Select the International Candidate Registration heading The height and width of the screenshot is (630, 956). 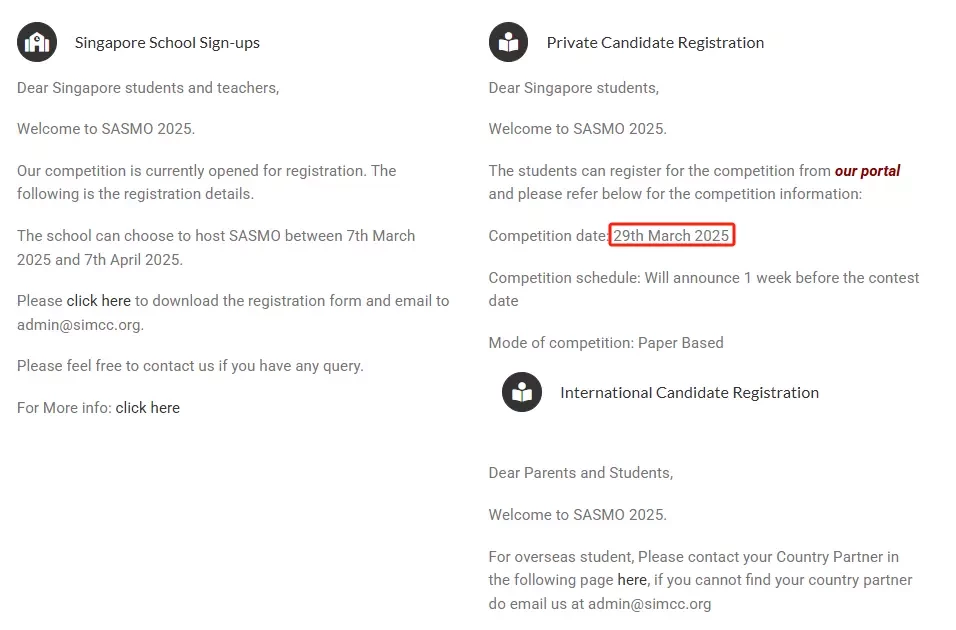(690, 393)
